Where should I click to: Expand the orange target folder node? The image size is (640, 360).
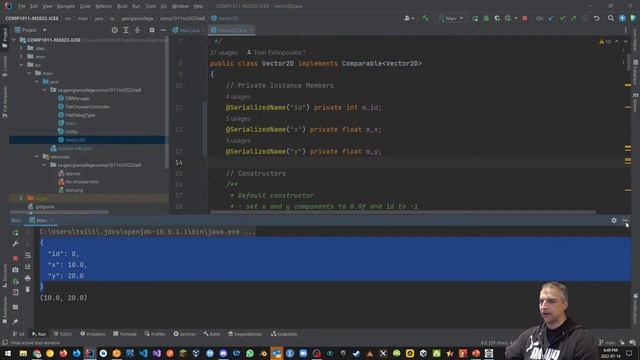pyautogui.click(x=21, y=198)
